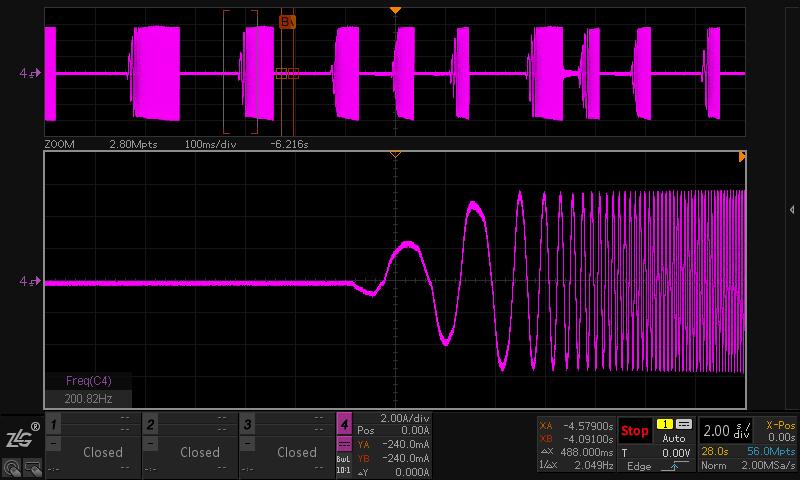Click the orange trigger position marker at top

tap(395, 10)
